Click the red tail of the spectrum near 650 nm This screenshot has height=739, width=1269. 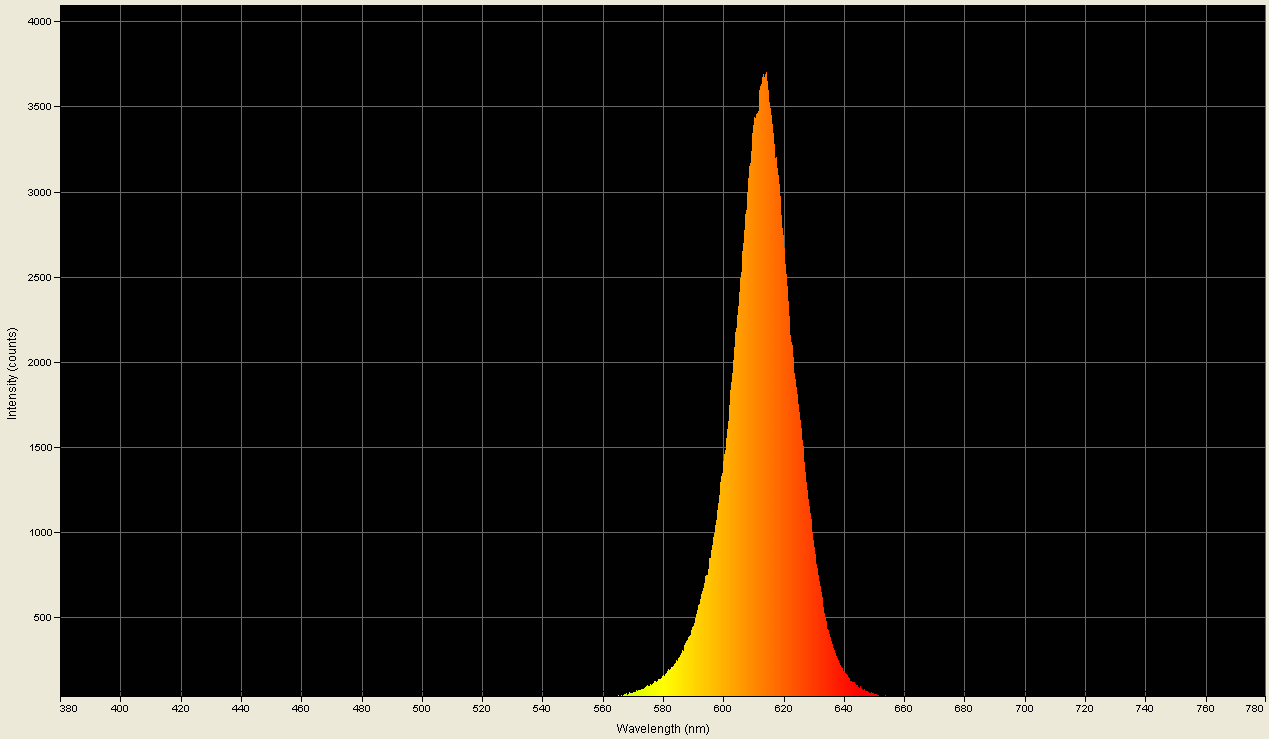[x=855, y=688]
